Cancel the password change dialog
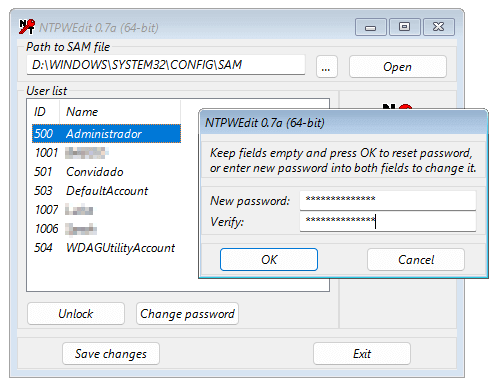The height and width of the screenshot is (390, 498). [416, 259]
